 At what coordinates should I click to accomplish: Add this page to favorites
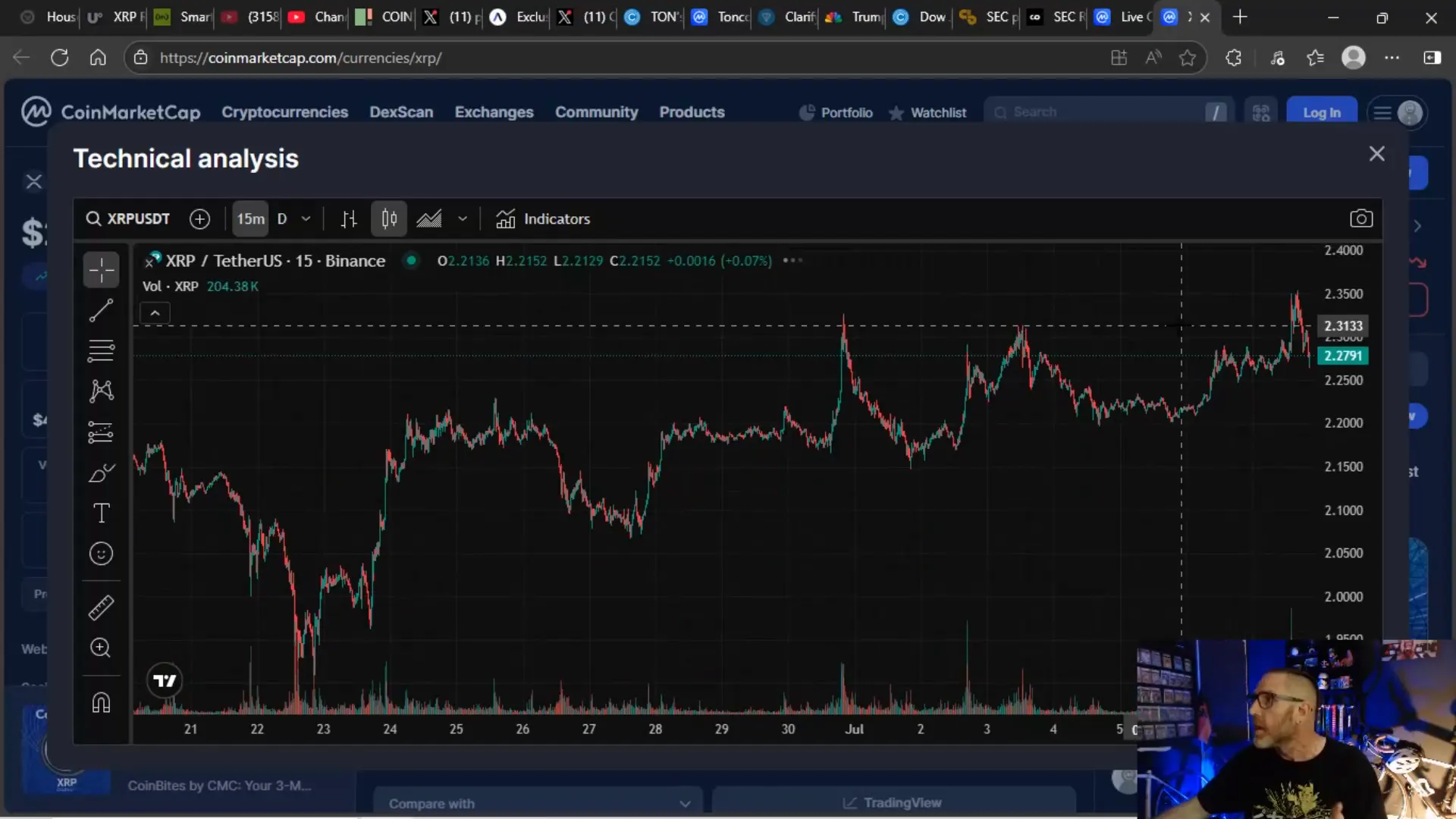(x=1188, y=58)
